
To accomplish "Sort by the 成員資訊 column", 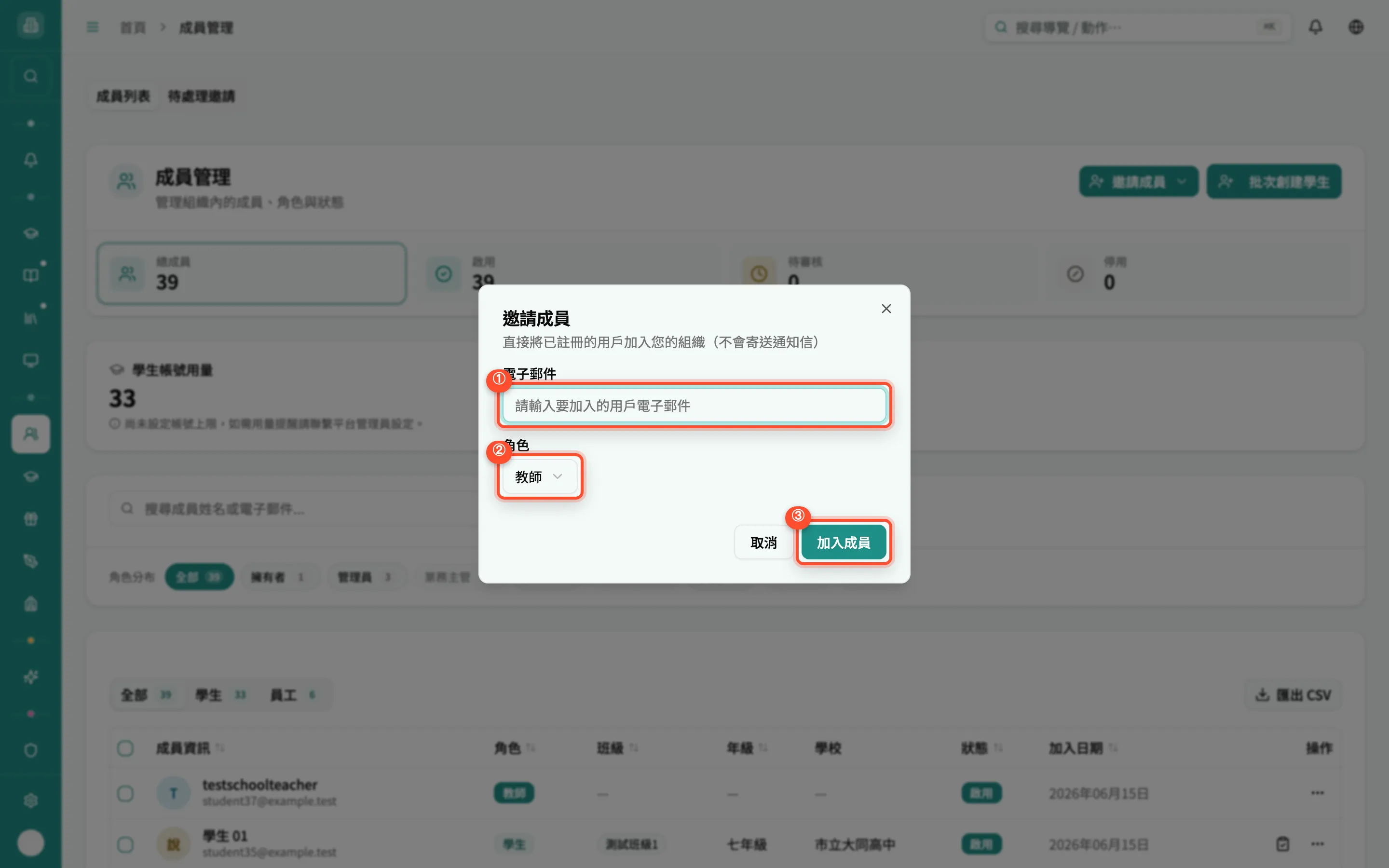I will [190, 748].
